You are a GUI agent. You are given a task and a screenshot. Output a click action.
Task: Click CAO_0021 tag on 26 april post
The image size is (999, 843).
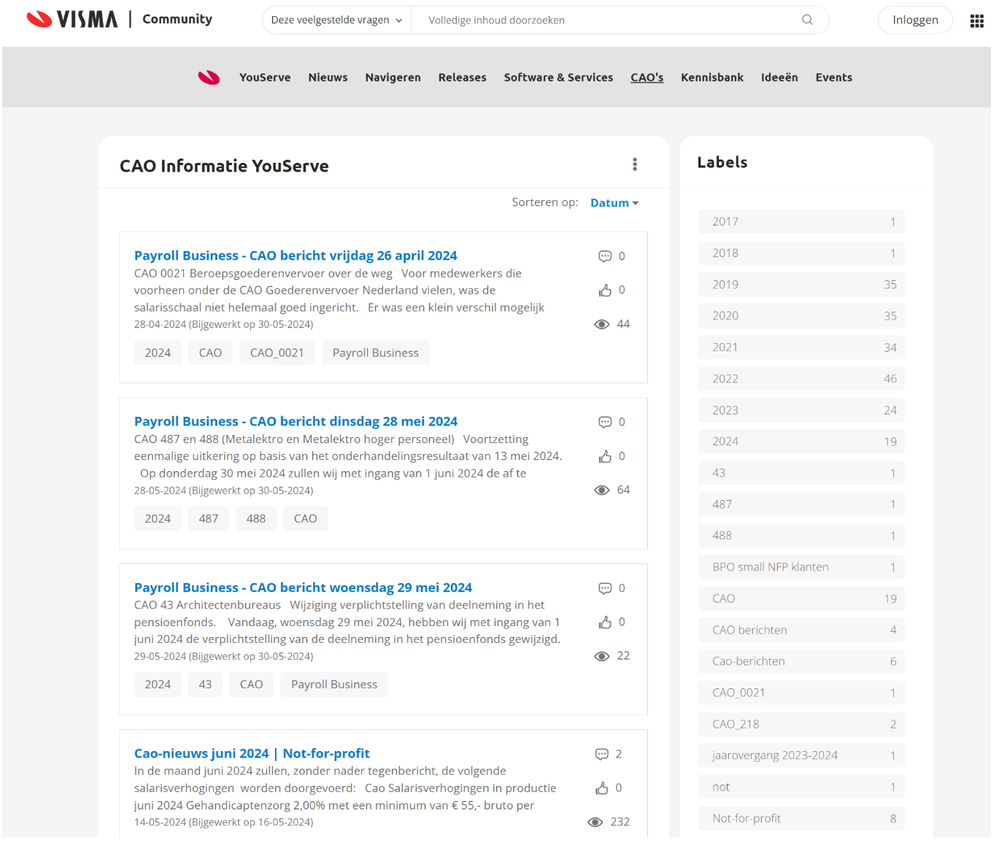(x=277, y=353)
